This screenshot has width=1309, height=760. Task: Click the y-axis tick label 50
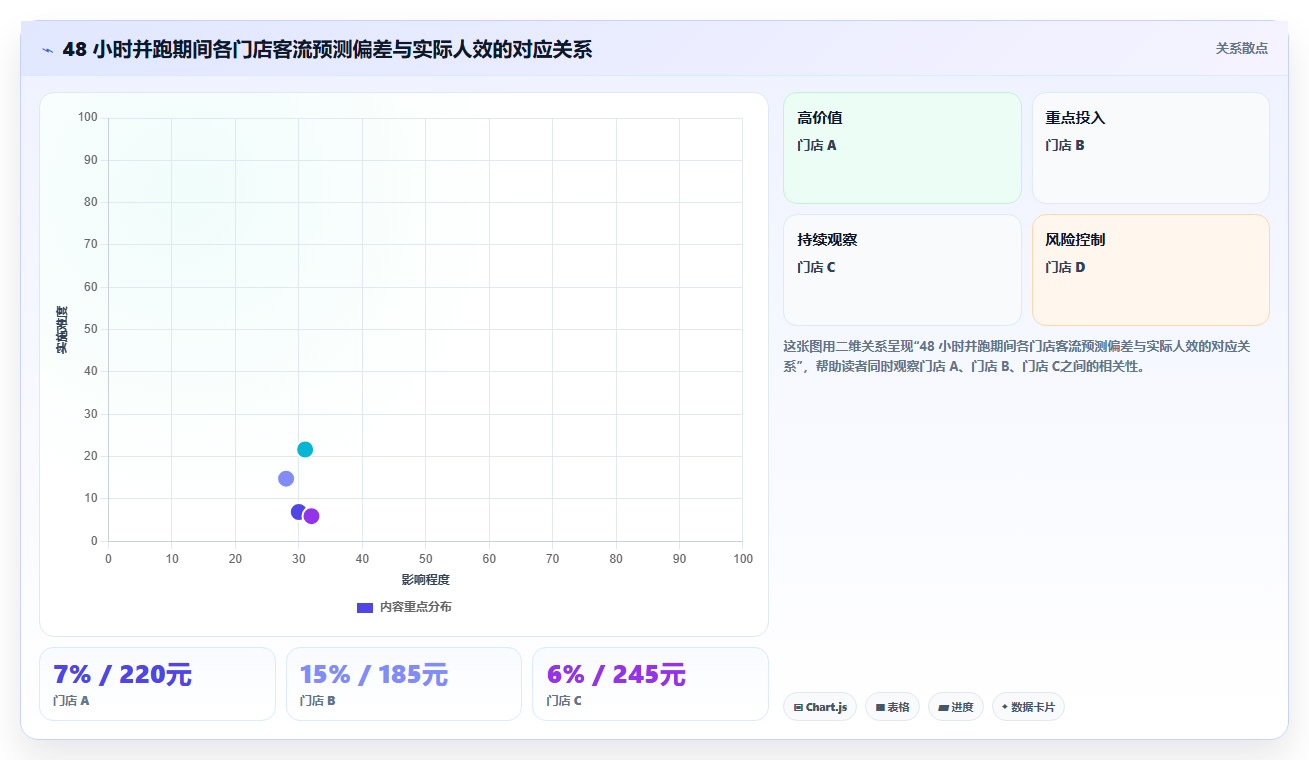click(x=91, y=329)
